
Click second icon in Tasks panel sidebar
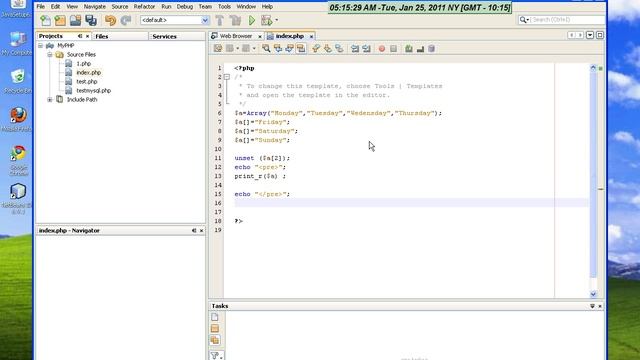215,329
